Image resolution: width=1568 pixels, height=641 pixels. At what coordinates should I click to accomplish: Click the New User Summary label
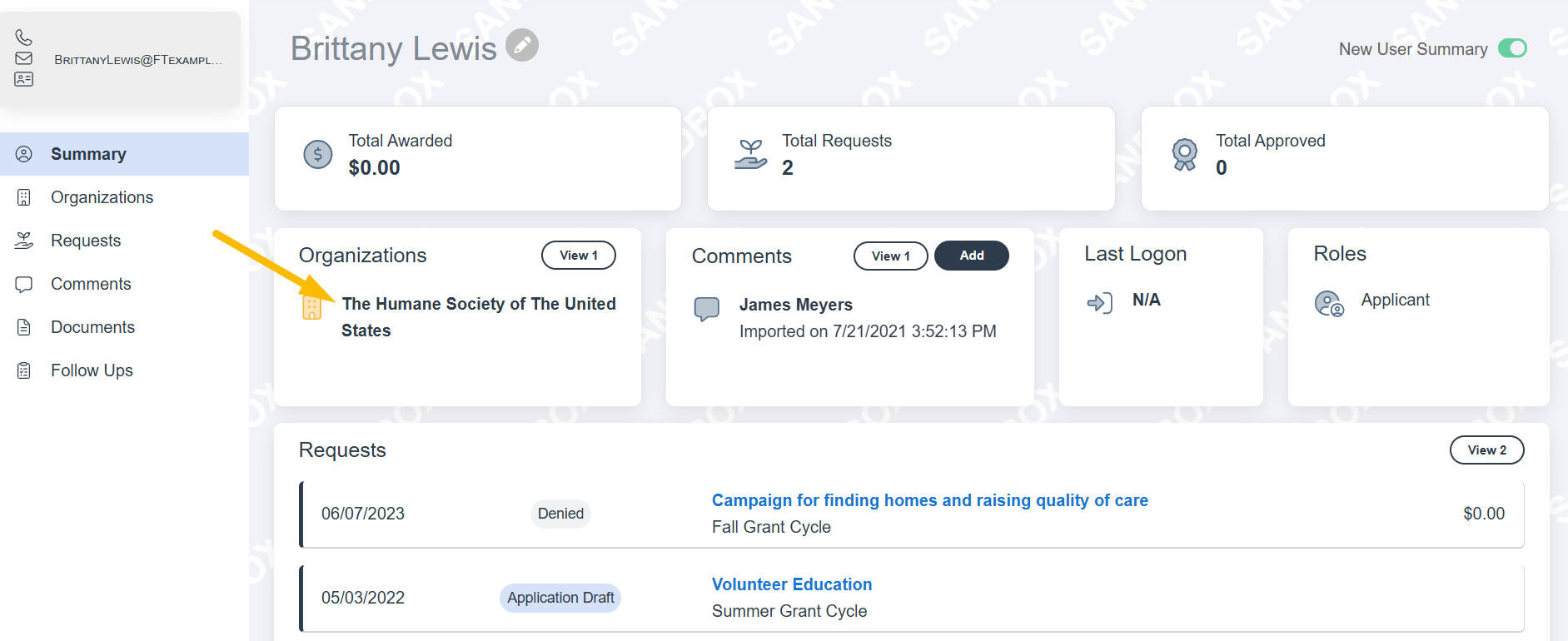point(1413,49)
